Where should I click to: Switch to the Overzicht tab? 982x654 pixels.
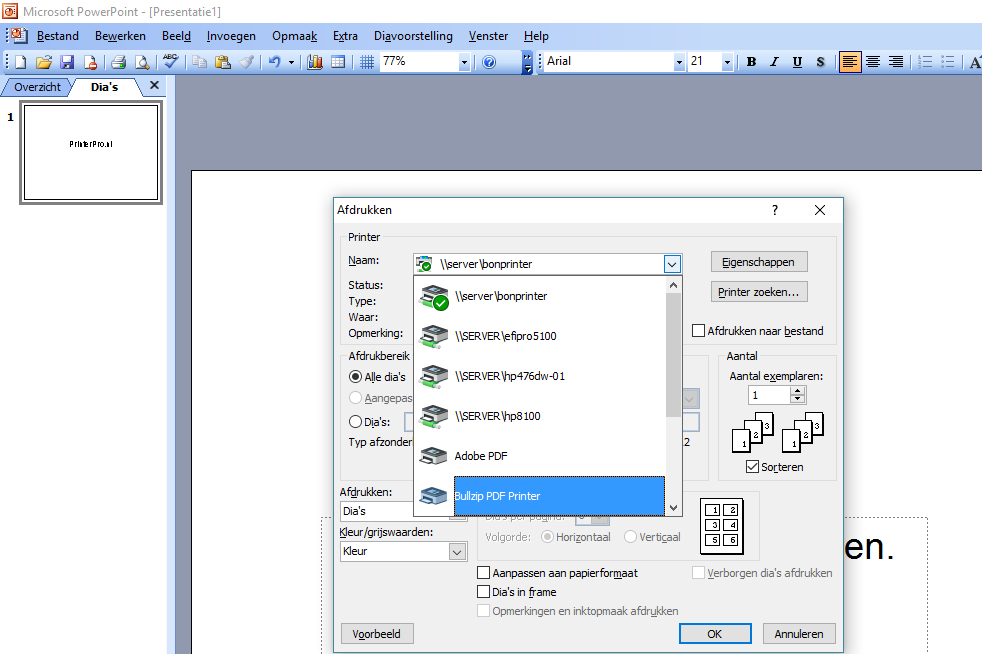[38, 87]
